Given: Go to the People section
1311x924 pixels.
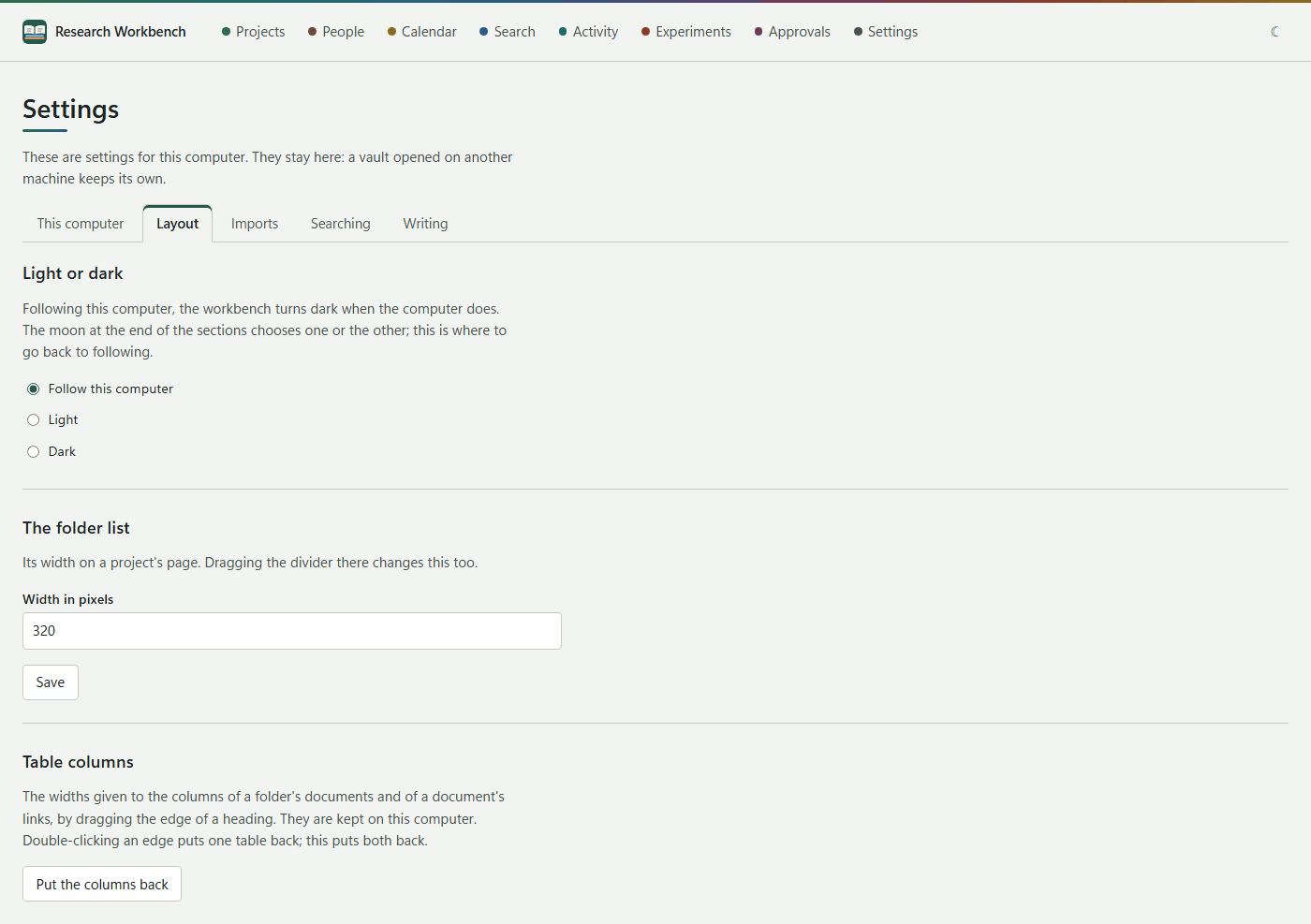Looking at the screenshot, I should pyautogui.click(x=336, y=32).
